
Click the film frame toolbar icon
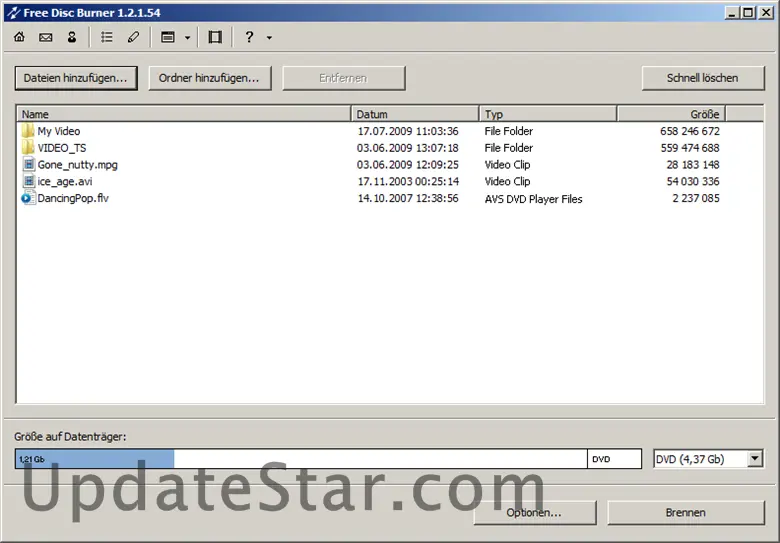pyautogui.click(x=215, y=37)
